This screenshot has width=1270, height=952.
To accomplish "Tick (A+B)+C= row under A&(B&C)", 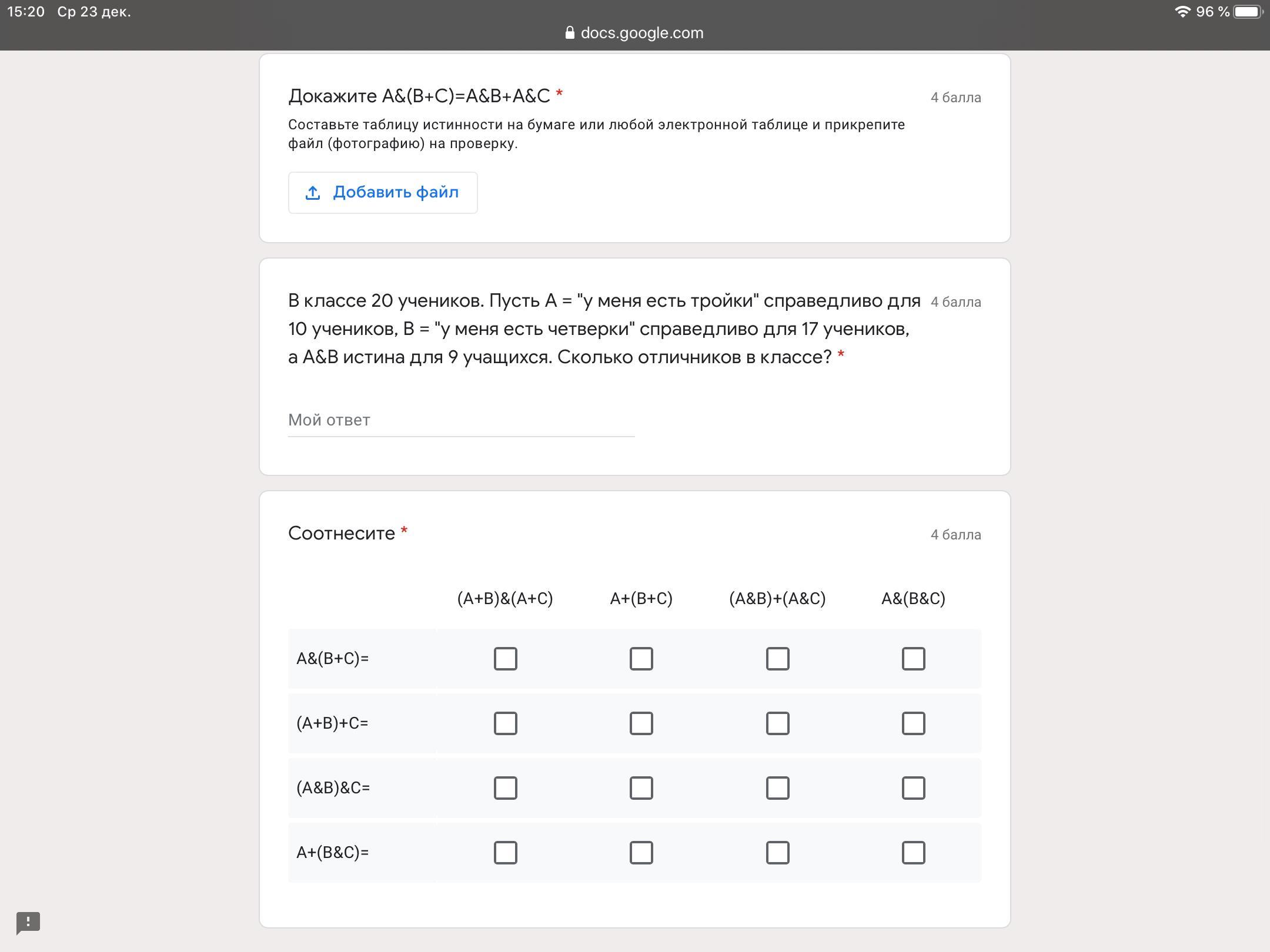I will click(x=913, y=723).
